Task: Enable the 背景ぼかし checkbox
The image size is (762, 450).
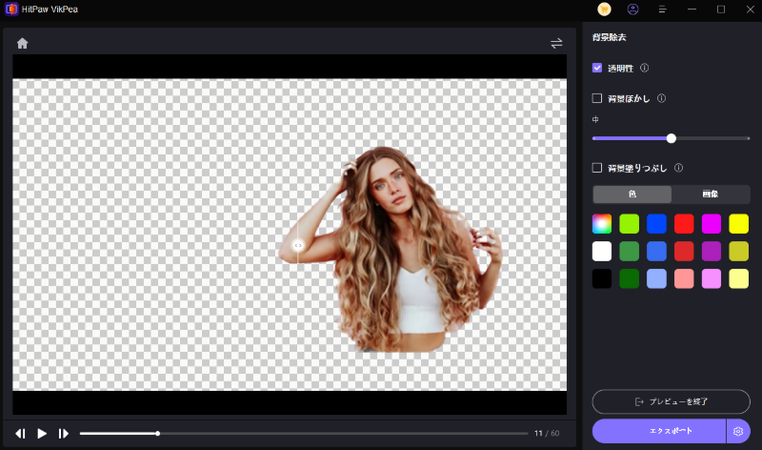Action: click(x=597, y=99)
